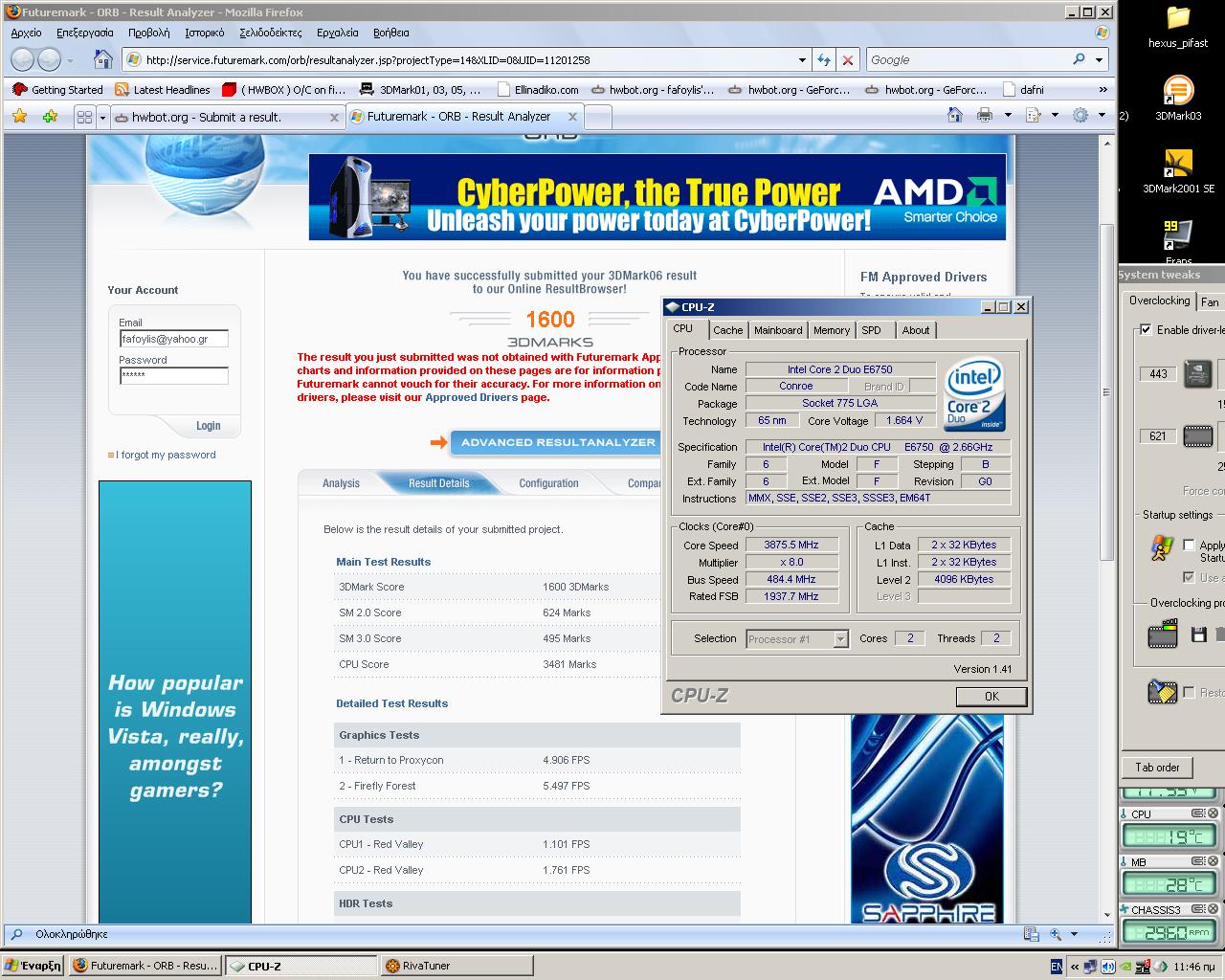Click the Firefox page vertical scrollbar
Viewport: 1225px width, 980px height.
point(1106,391)
